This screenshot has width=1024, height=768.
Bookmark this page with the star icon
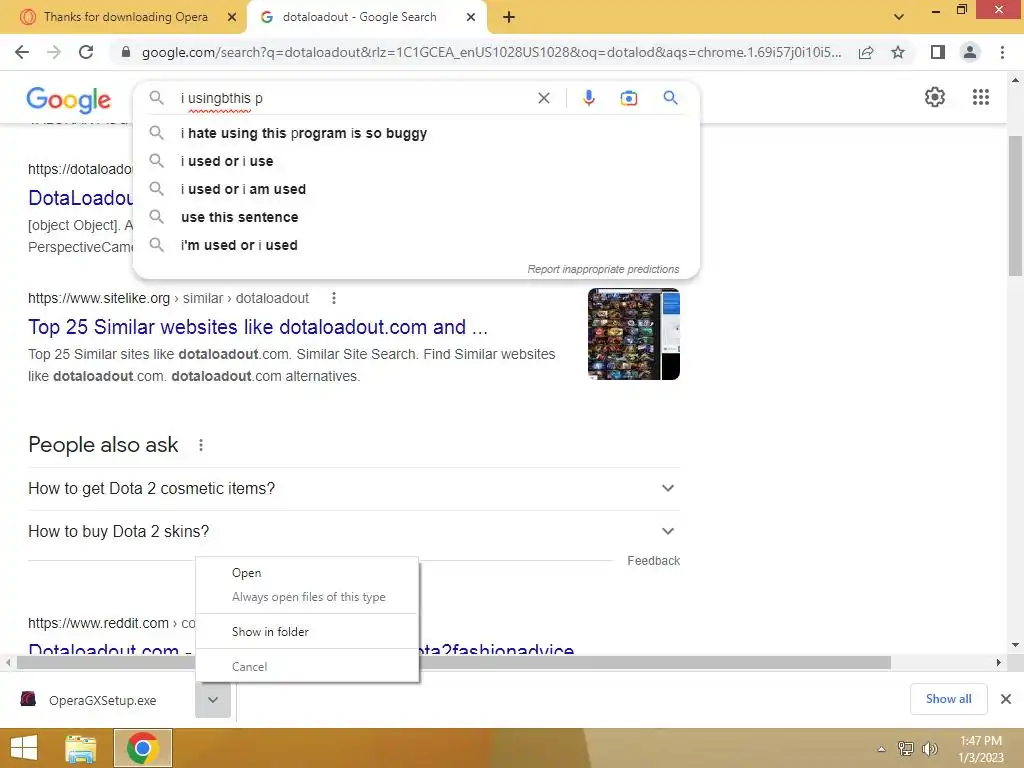(898, 52)
